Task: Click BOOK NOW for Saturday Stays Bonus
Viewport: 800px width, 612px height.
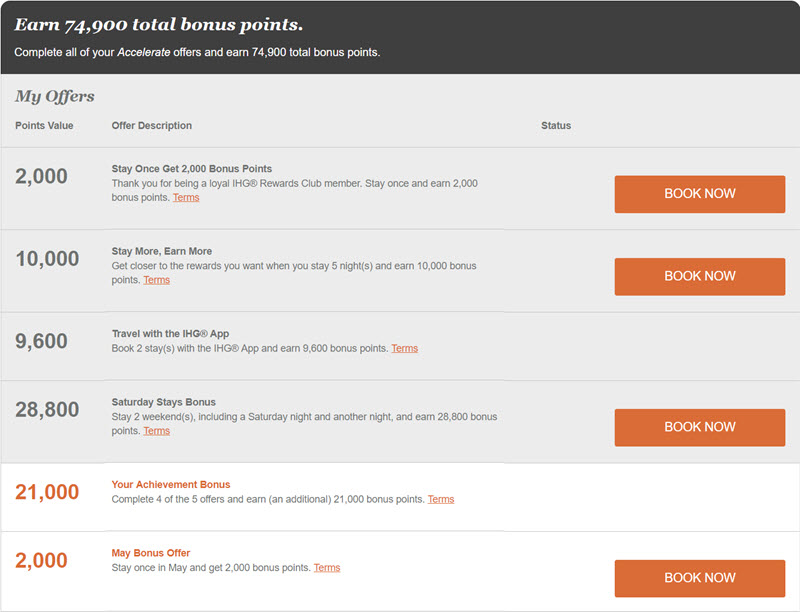Action: (699, 427)
